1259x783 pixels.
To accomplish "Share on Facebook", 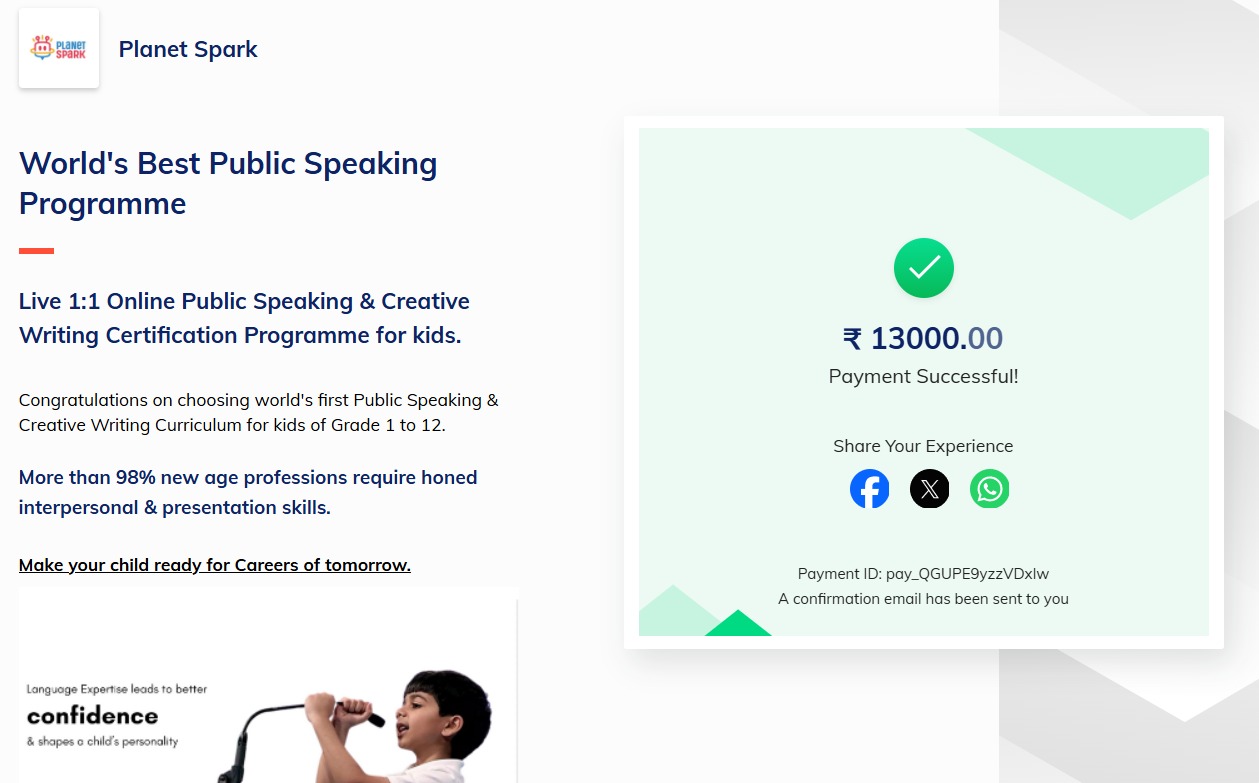I will tap(869, 489).
